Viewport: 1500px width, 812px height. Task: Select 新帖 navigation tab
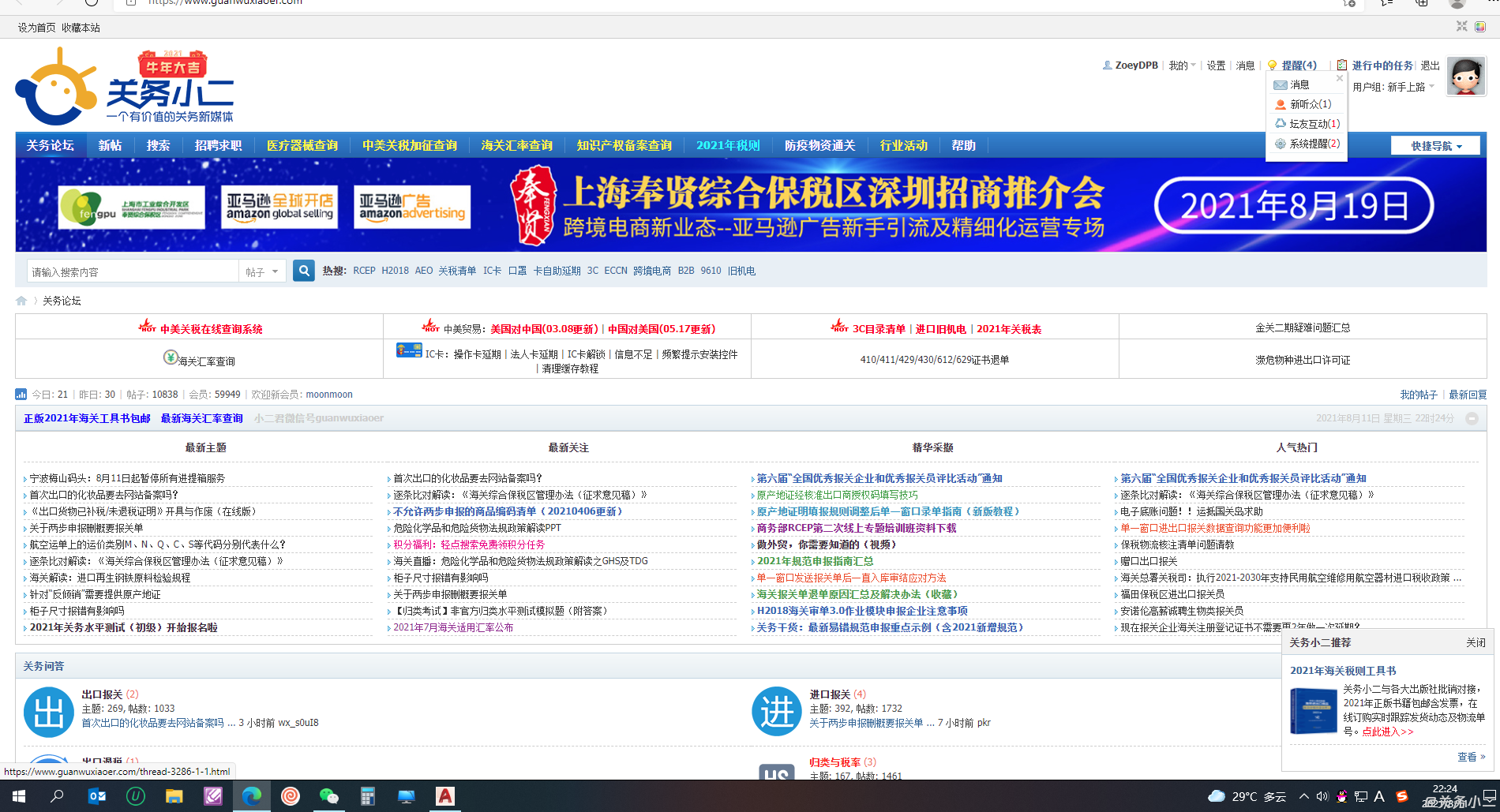coord(110,145)
